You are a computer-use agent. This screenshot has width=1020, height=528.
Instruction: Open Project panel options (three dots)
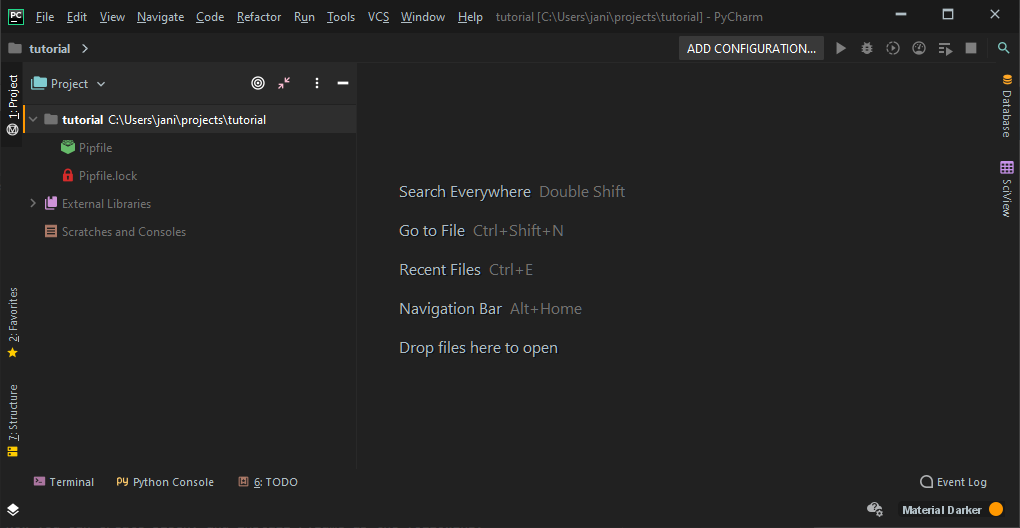click(317, 83)
